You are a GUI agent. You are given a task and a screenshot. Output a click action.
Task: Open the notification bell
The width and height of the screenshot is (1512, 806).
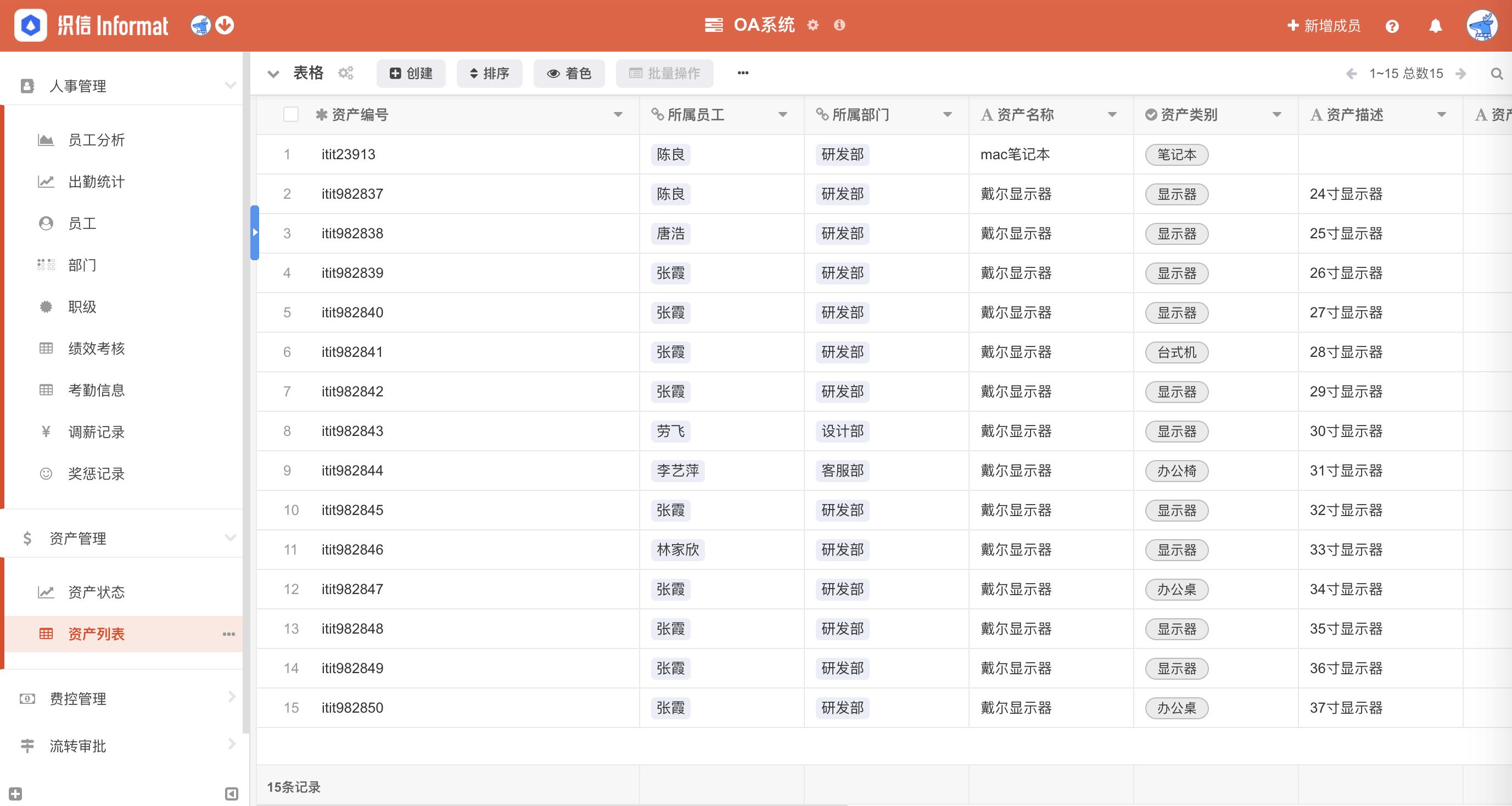[x=1435, y=25]
